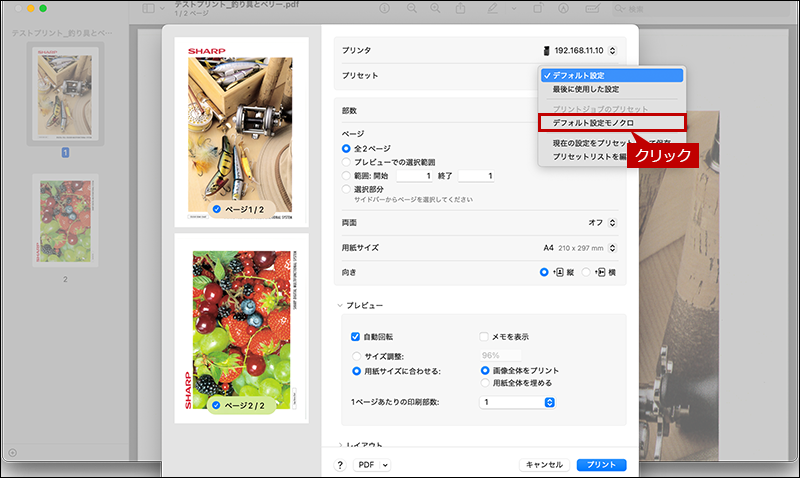The height and width of the screenshot is (478, 800).
Task: Click the range start page input field
Action: (415, 175)
